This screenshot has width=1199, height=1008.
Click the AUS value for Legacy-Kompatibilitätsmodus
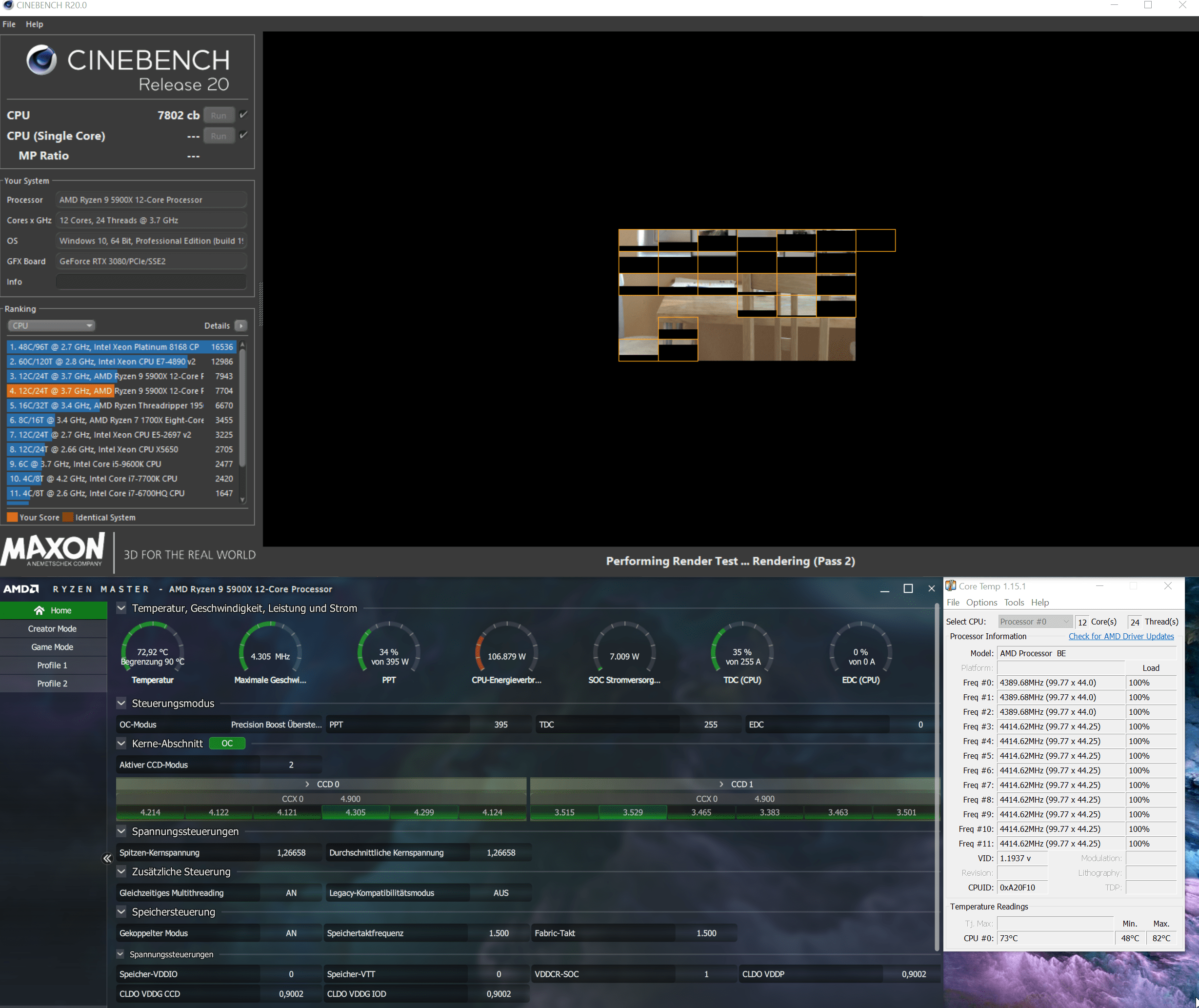pos(501,892)
